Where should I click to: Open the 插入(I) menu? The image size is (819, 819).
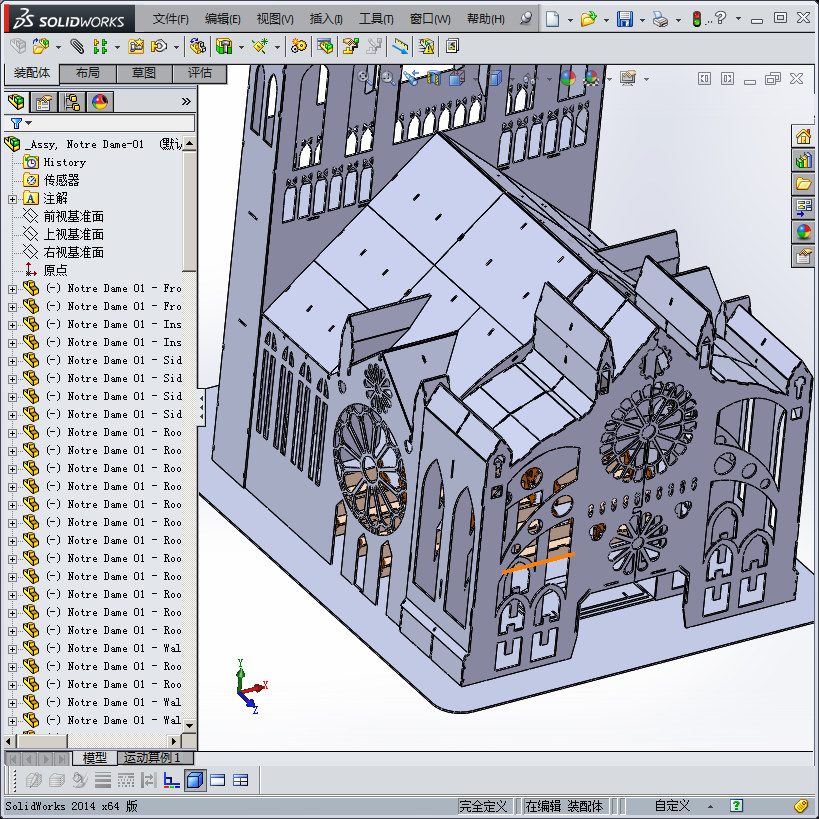326,19
